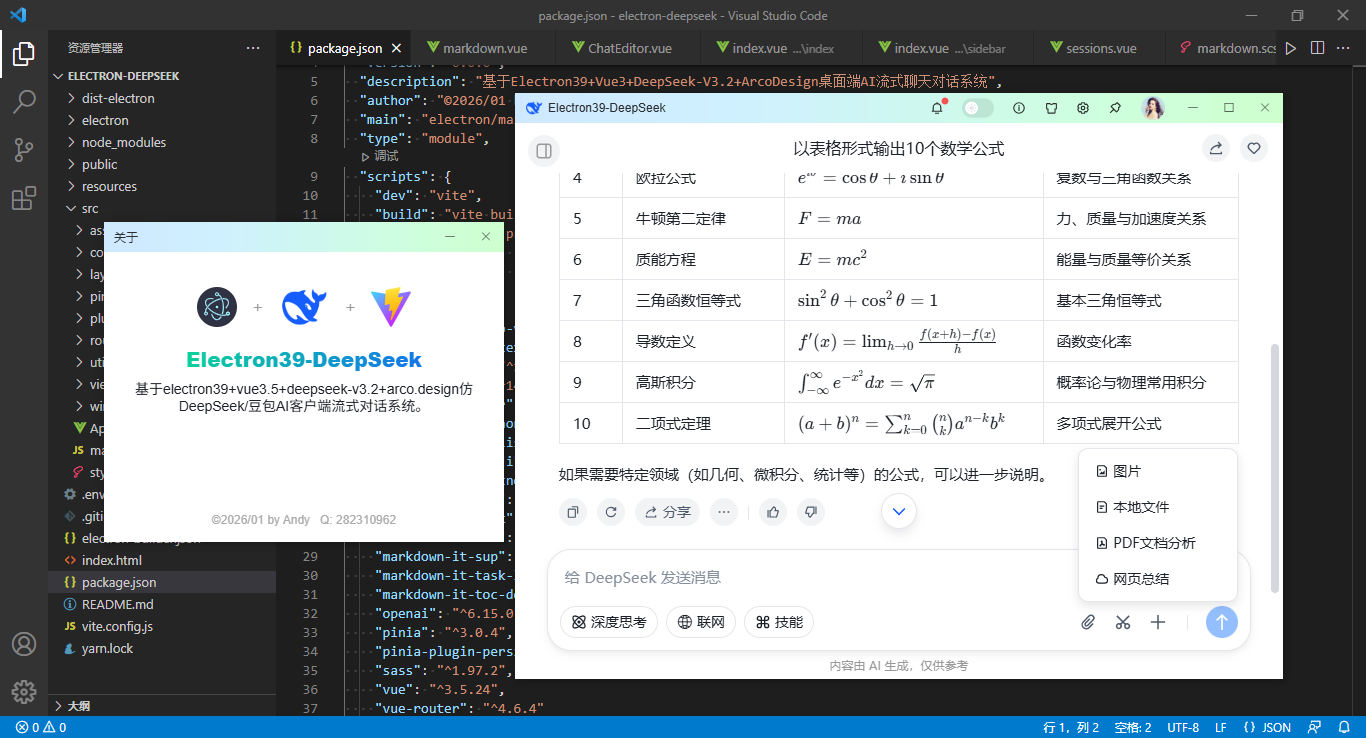The height and width of the screenshot is (738, 1366).
Task: Click the notification bell in DeepSeek titlebar
Action: 937,107
